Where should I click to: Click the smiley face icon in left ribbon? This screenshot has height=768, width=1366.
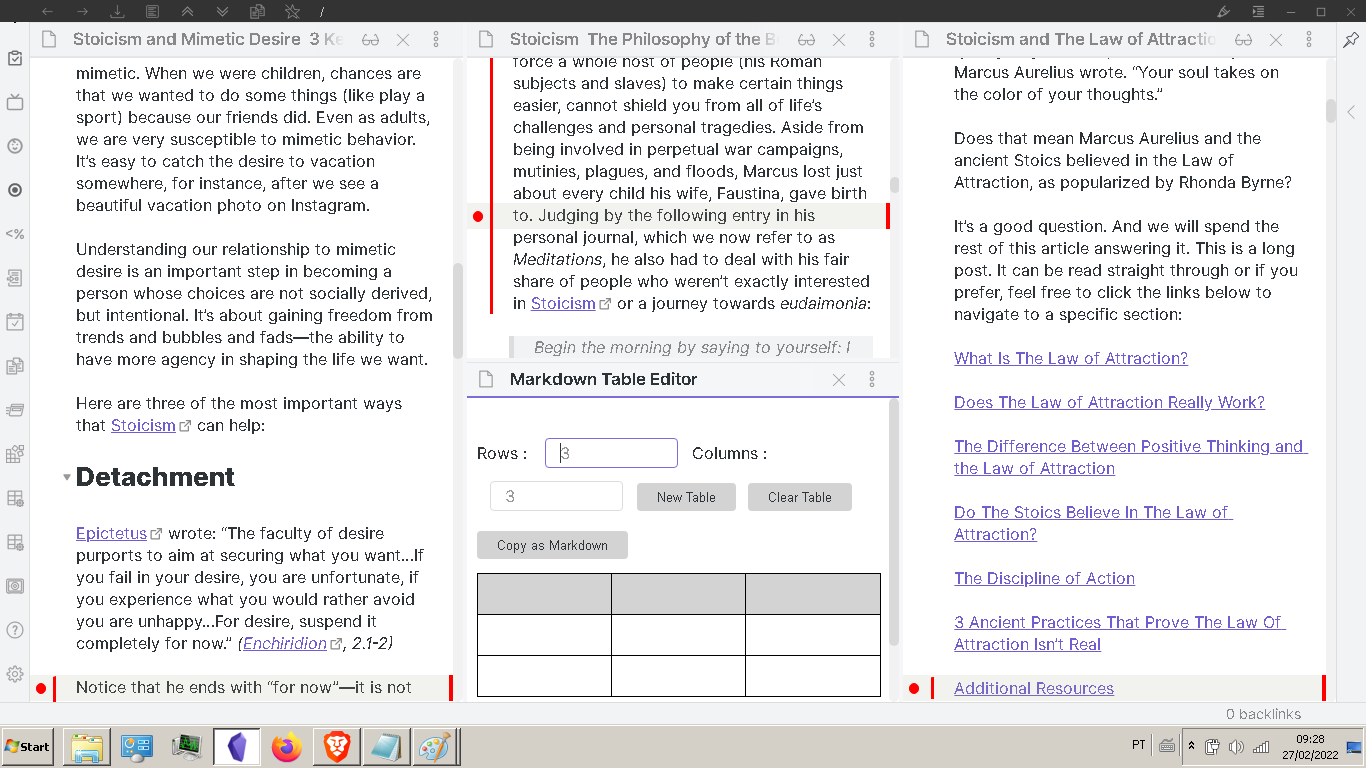(x=15, y=146)
